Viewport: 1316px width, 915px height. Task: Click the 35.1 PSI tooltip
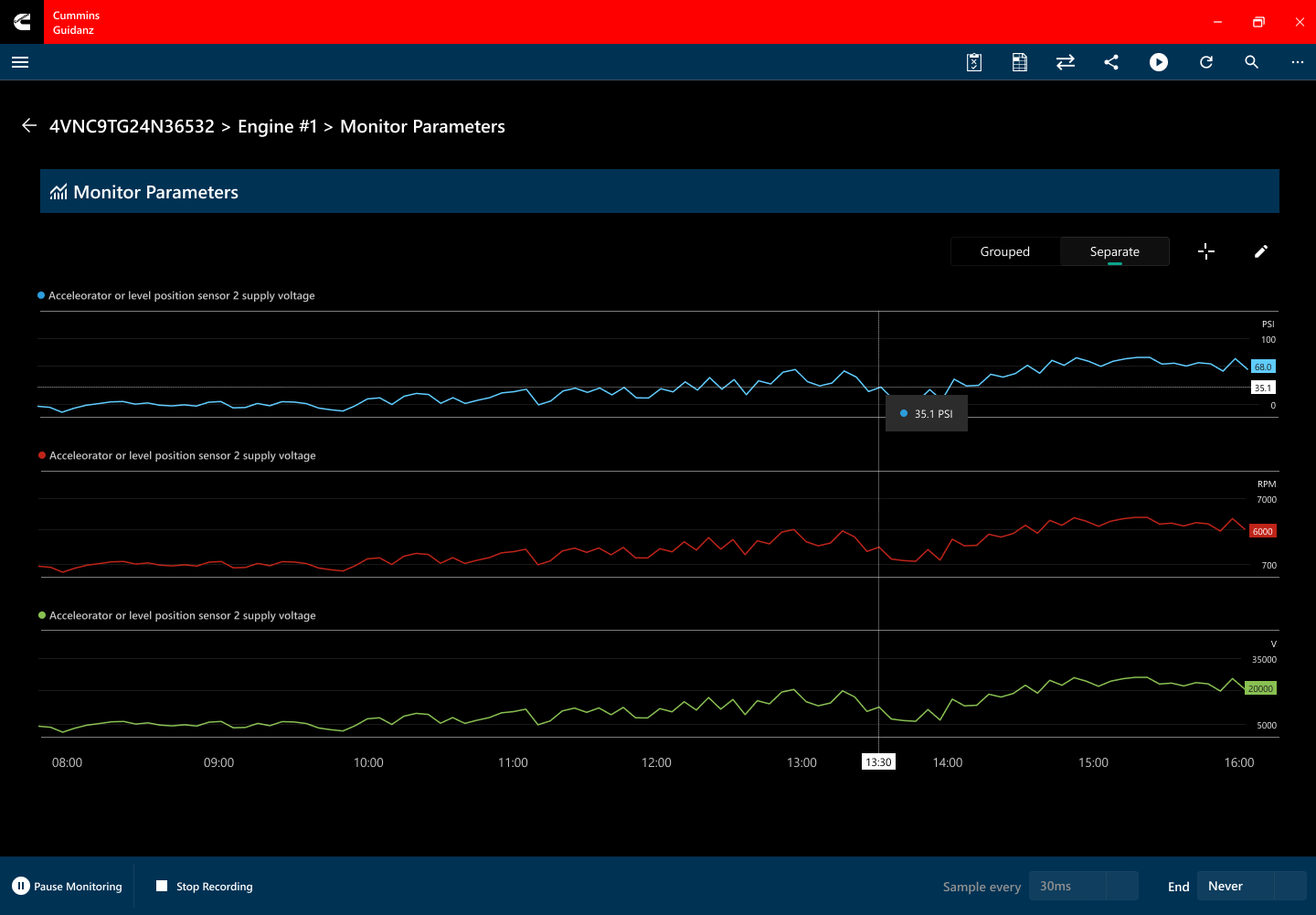click(x=927, y=414)
